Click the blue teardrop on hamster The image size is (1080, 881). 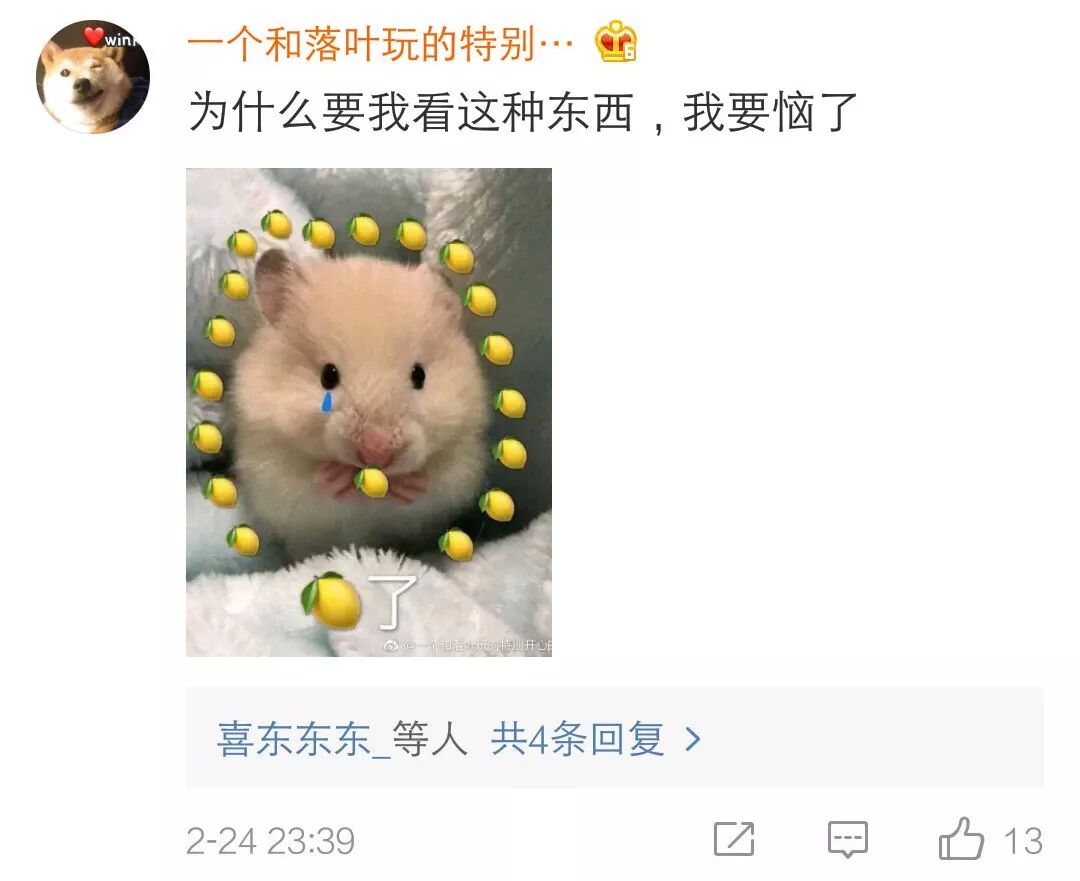327,402
